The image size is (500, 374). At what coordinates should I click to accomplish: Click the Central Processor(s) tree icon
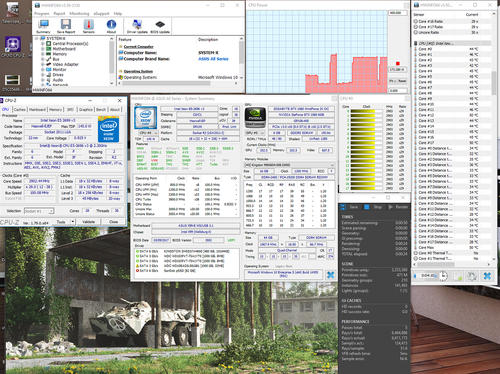click(x=49, y=44)
